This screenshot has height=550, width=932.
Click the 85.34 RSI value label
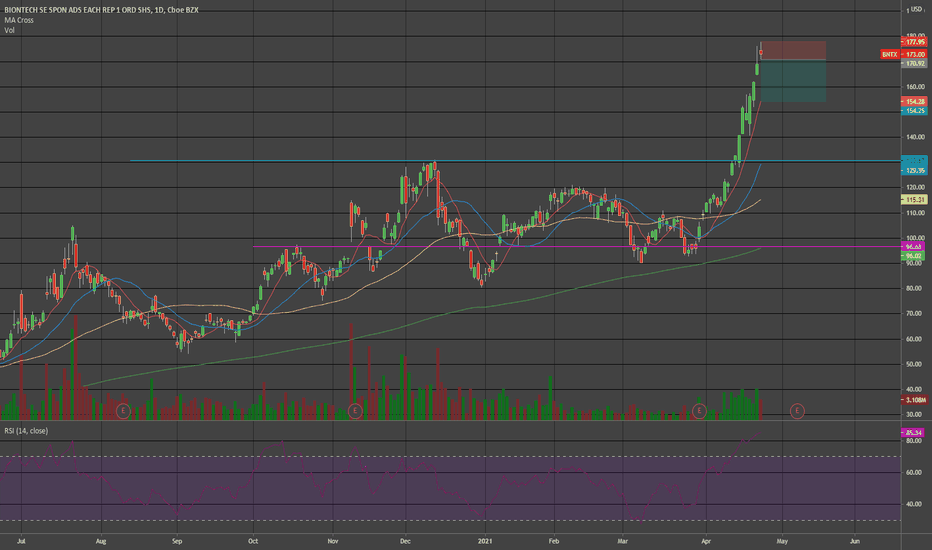tap(912, 433)
